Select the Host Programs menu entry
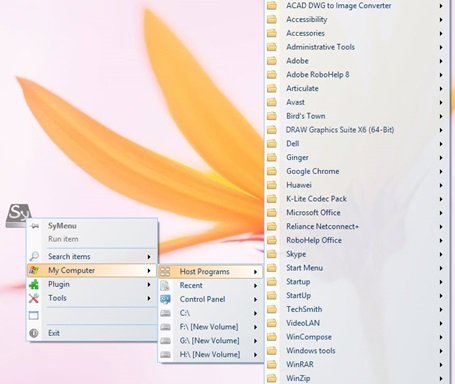Screen dimensions: 455x384 210,272
